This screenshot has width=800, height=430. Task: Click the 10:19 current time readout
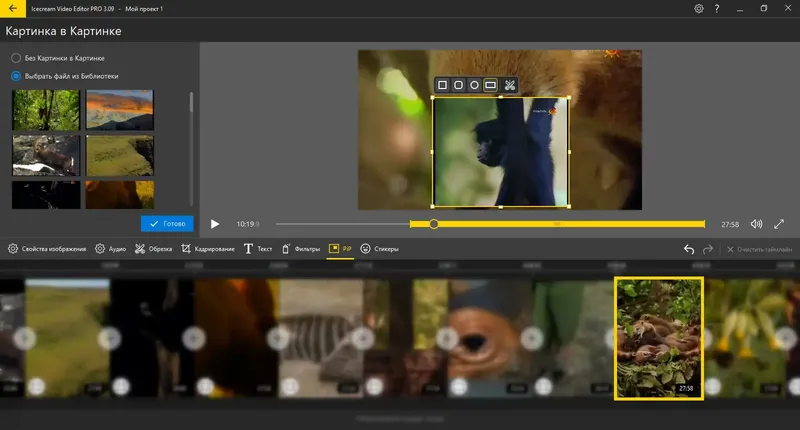tap(247, 224)
